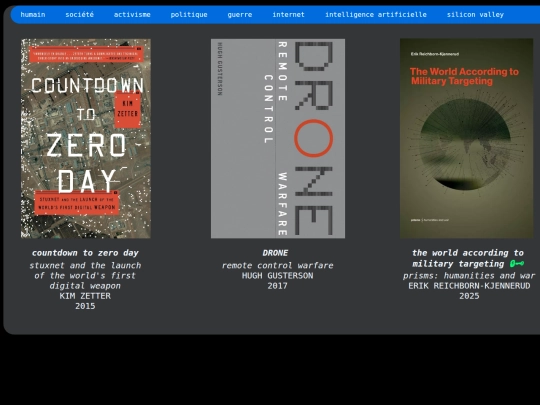Select the société menu item
This screenshot has height=405, width=540.
click(x=80, y=14)
